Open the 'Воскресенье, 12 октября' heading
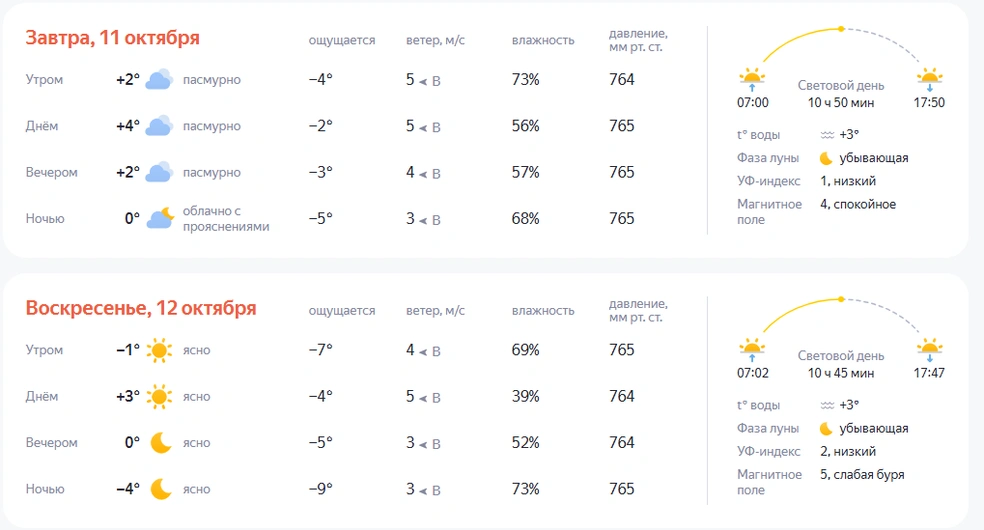The image size is (984, 530). point(141,308)
